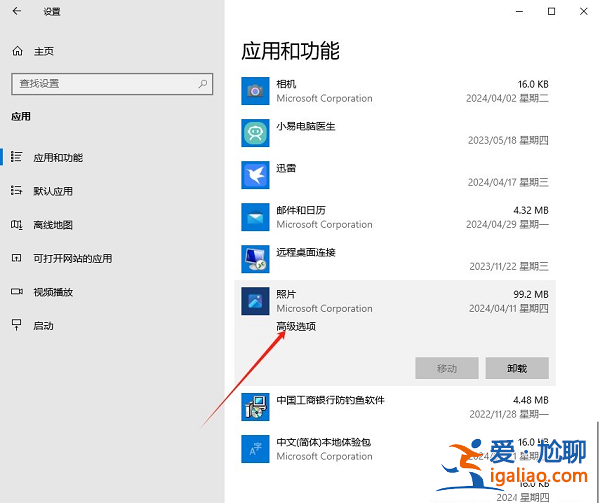Open 启动 in the sidebar
600x503 pixels.
click(x=43, y=326)
